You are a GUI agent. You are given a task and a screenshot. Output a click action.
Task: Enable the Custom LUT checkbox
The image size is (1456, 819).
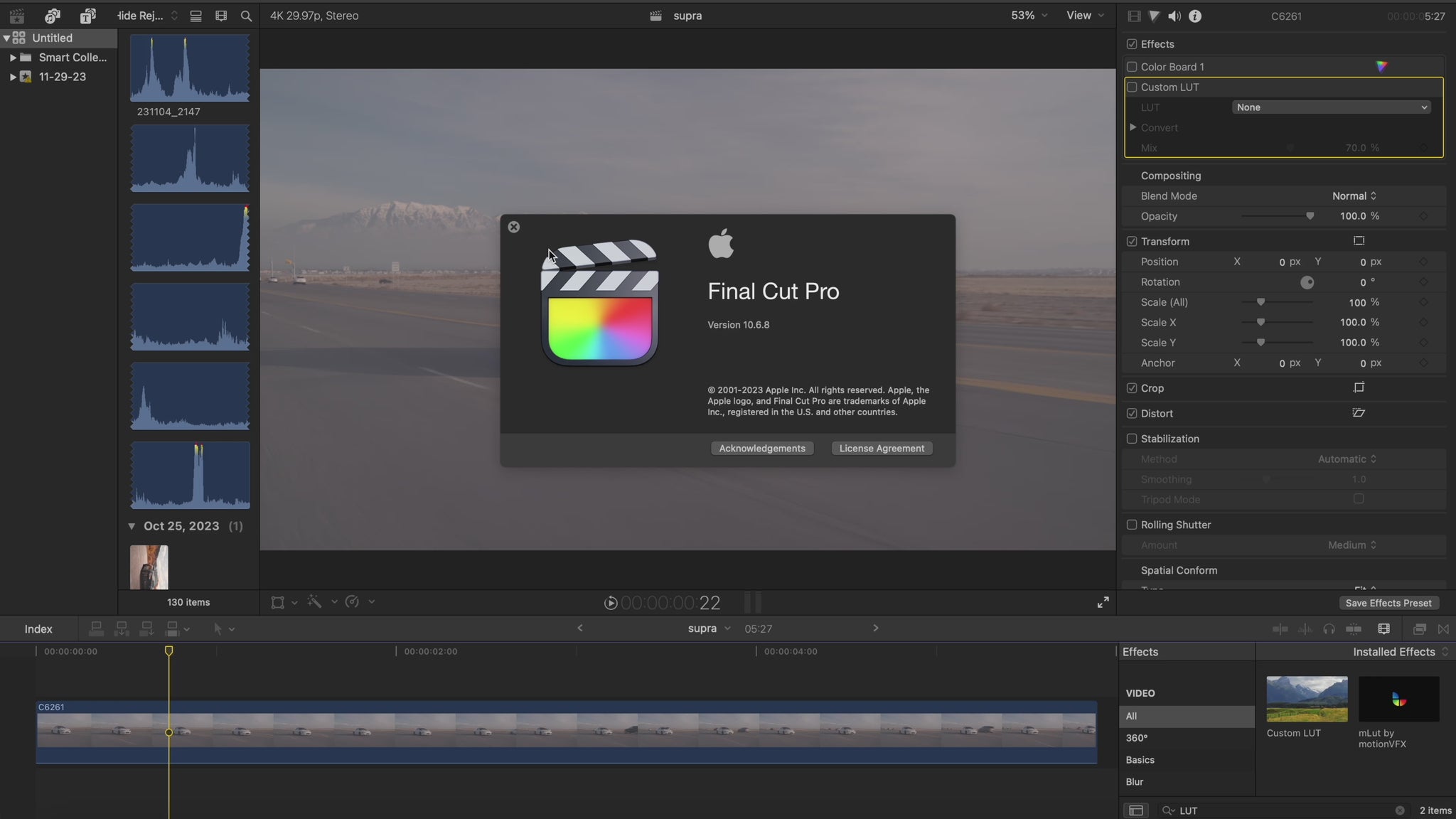coord(1132,87)
